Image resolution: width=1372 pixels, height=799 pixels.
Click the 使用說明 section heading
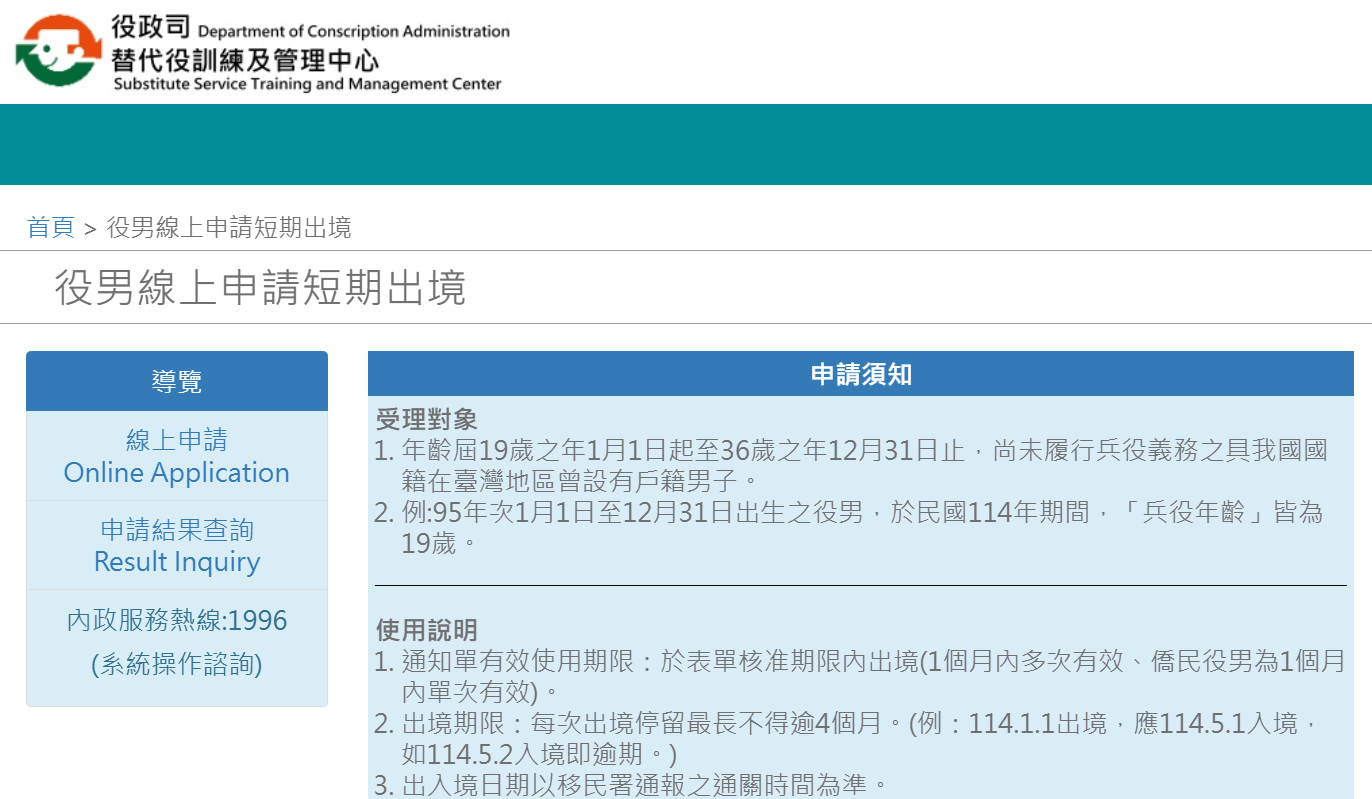(427, 630)
